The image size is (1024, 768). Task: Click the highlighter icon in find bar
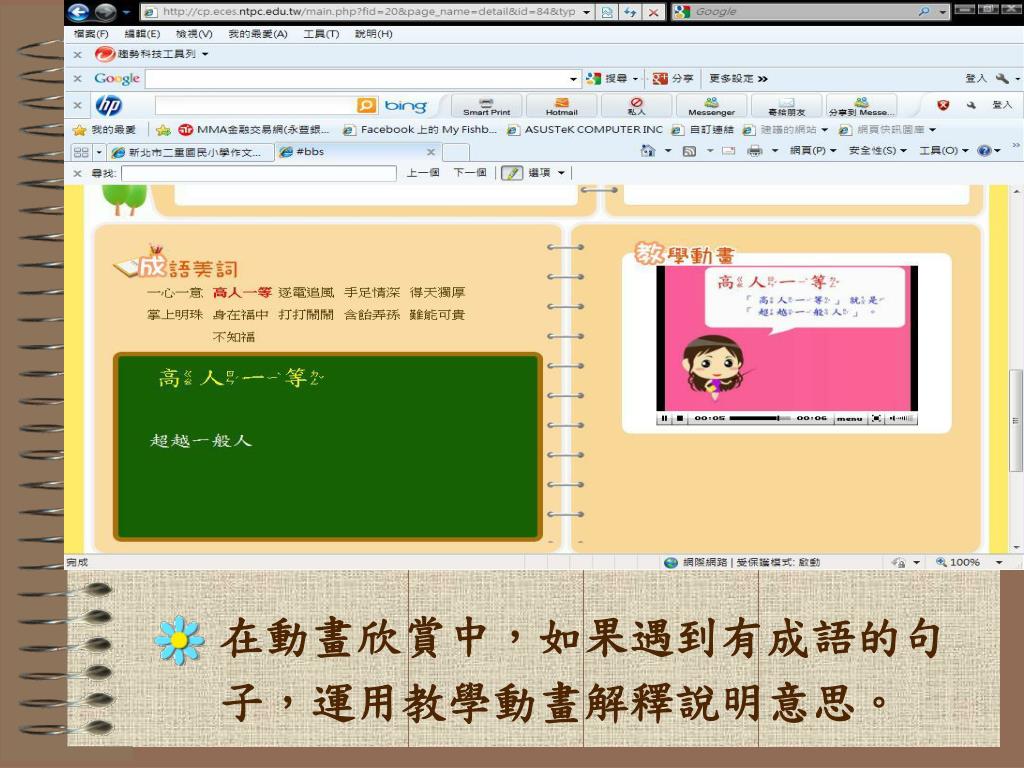[512, 173]
